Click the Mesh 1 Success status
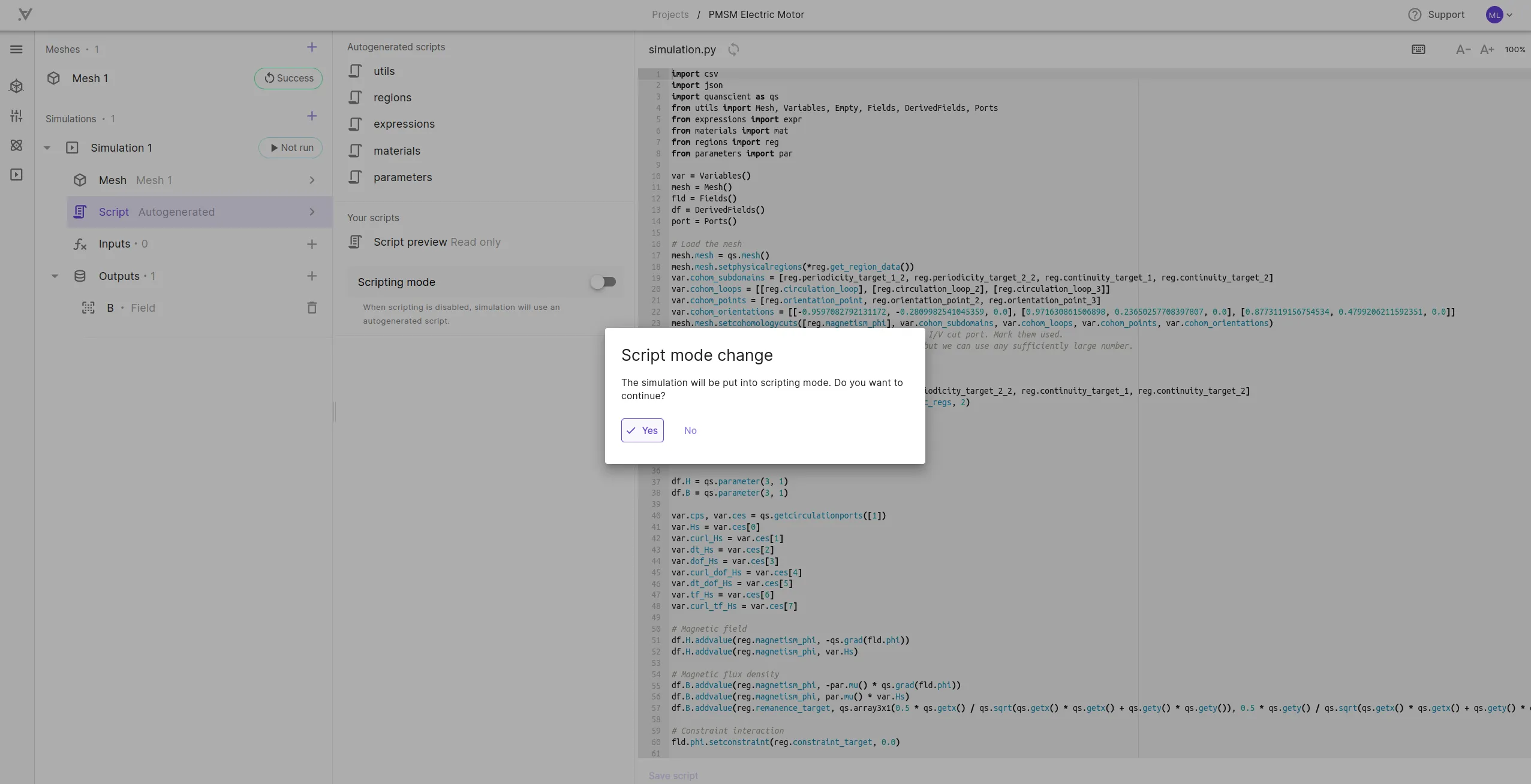The image size is (1531, 784). 288,79
